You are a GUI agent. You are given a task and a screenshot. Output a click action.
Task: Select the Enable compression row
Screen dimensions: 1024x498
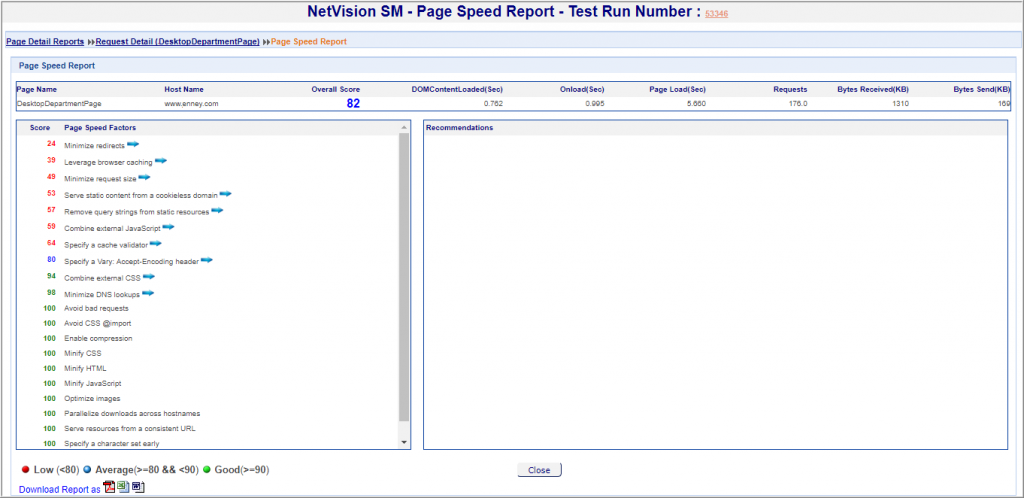98,339
